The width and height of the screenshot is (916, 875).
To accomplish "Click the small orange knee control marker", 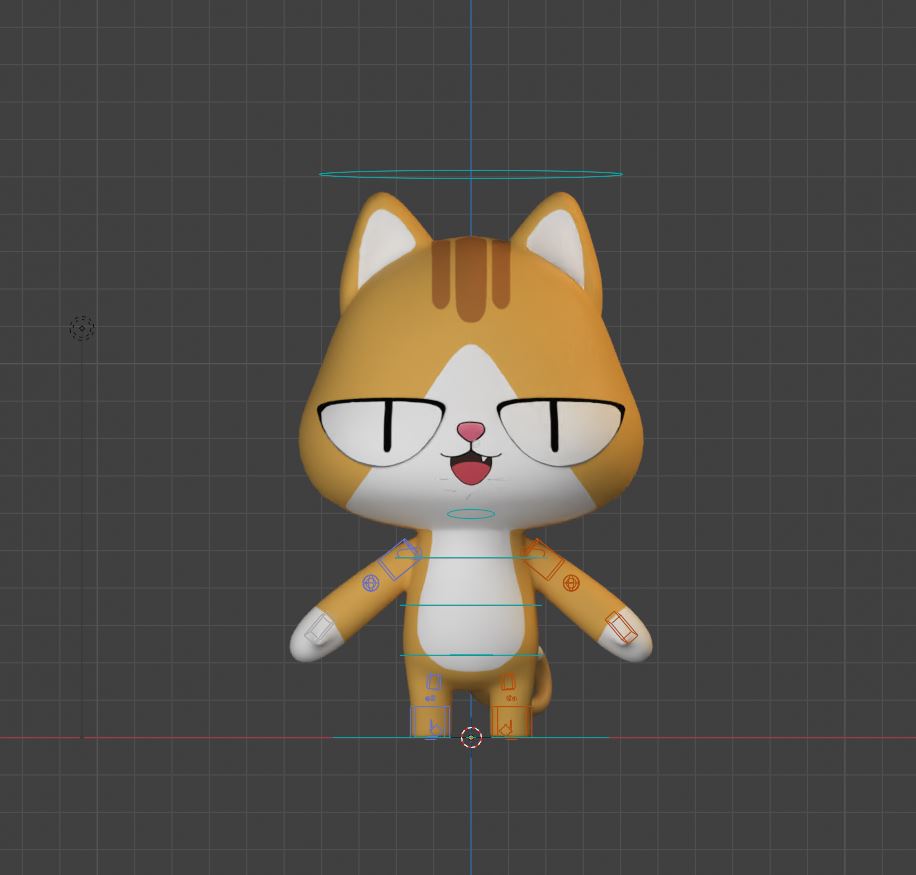I will point(511,698).
